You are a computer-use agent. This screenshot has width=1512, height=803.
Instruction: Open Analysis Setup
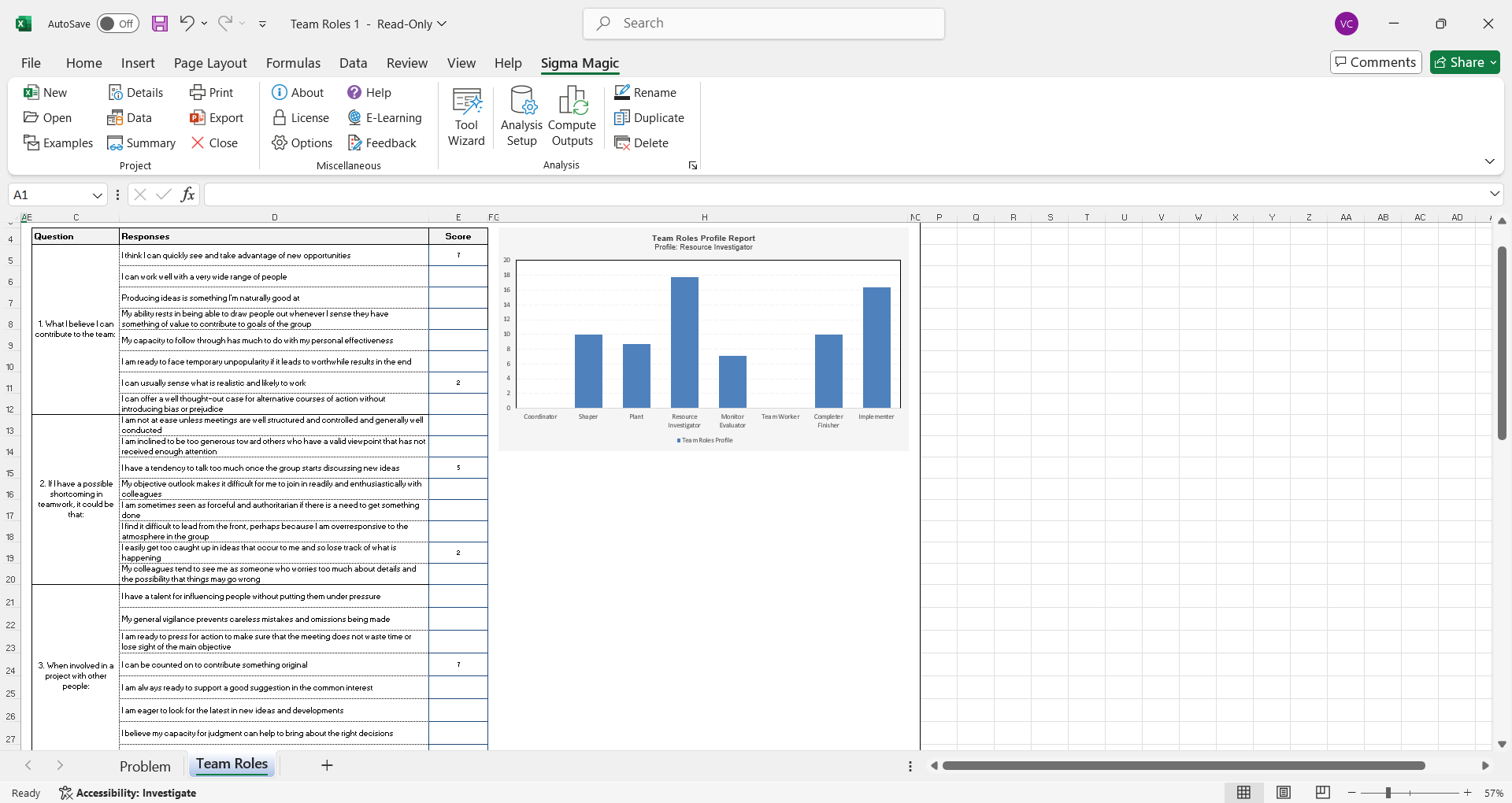[521, 117]
